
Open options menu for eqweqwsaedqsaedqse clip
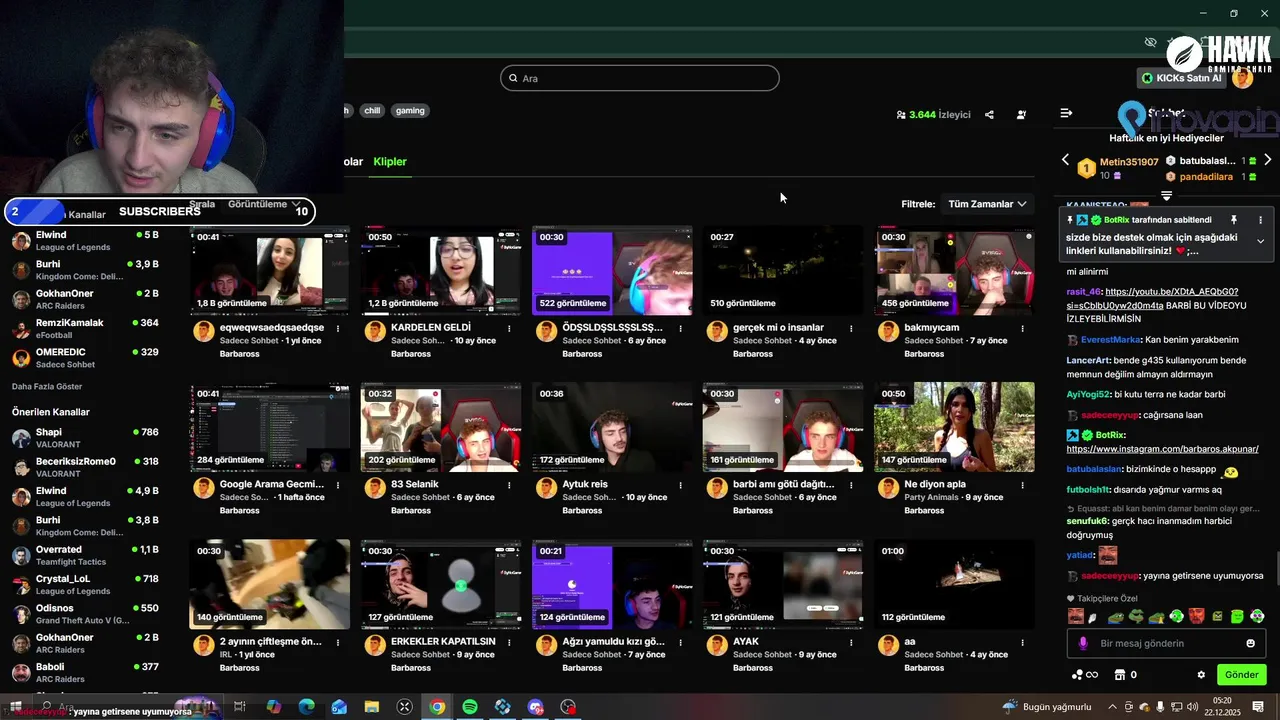tap(338, 328)
